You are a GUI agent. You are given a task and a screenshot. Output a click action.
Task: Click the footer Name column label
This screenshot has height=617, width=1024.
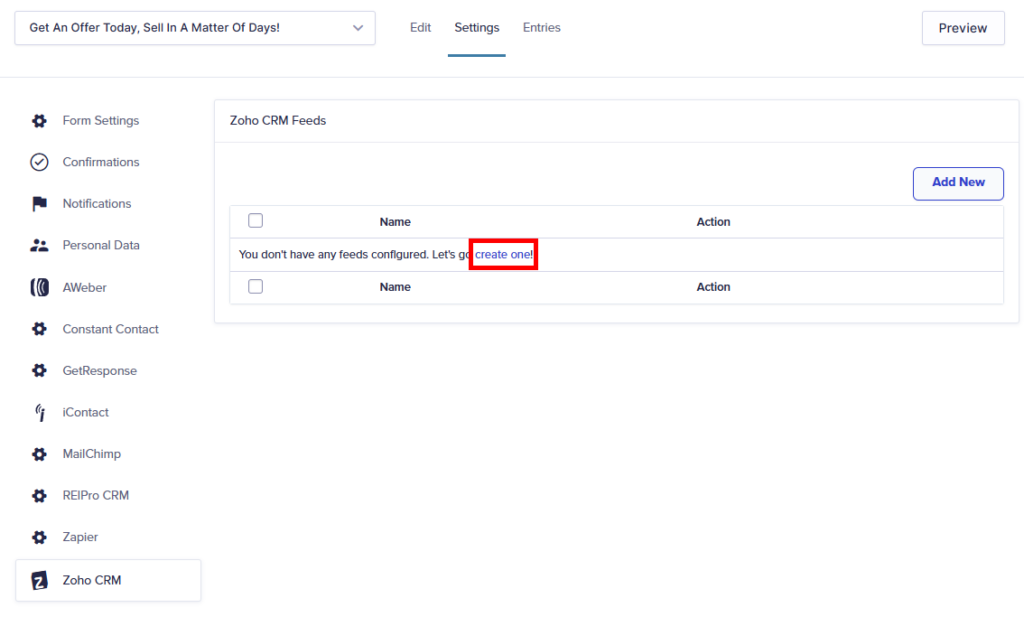(395, 287)
